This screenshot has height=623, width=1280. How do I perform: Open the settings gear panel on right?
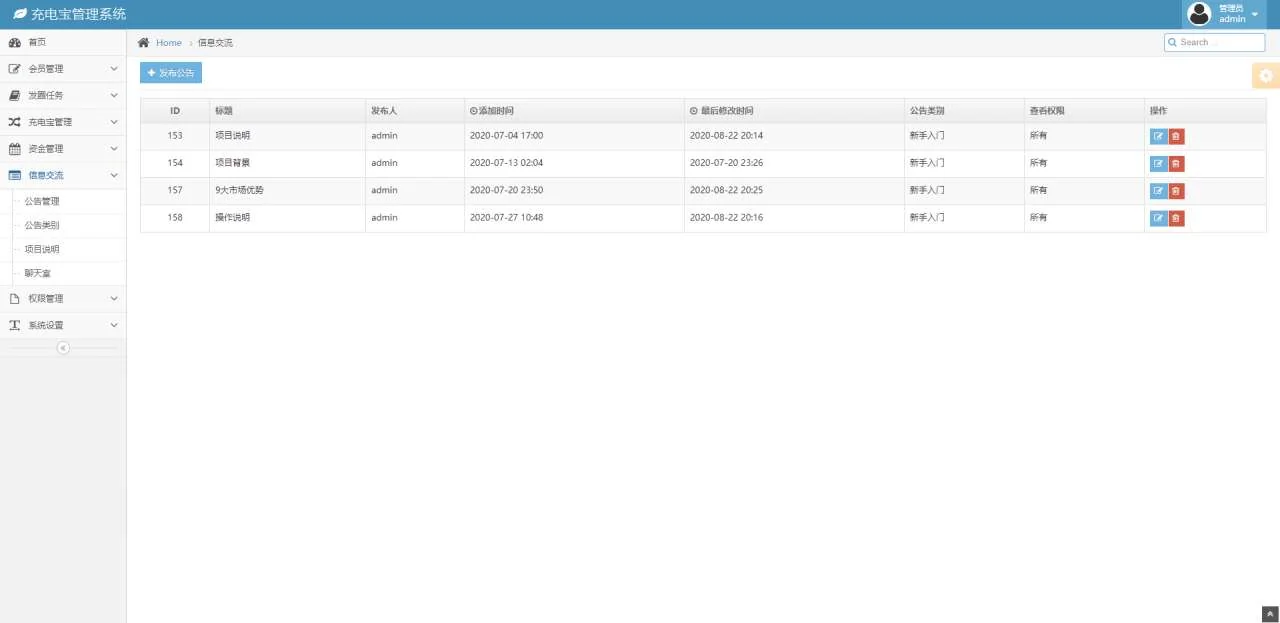(x=1266, y=76)
